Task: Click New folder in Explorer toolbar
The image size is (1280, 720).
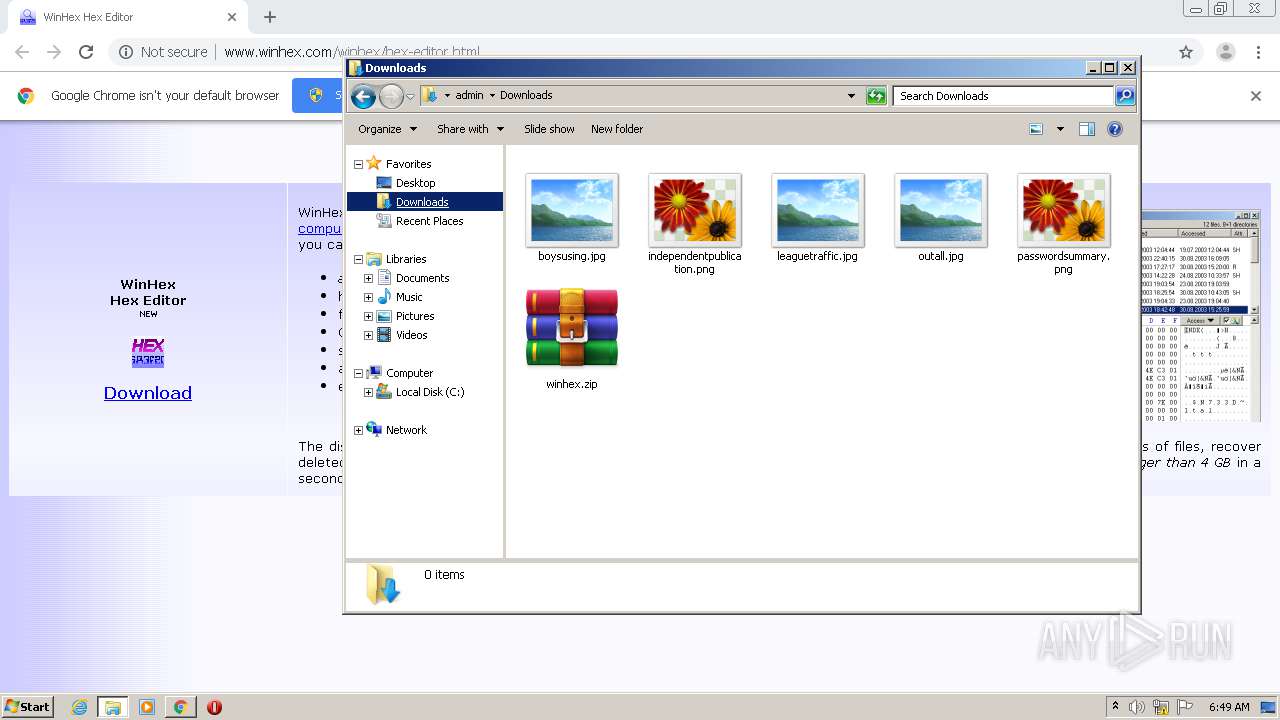Action: click(617, 129)
